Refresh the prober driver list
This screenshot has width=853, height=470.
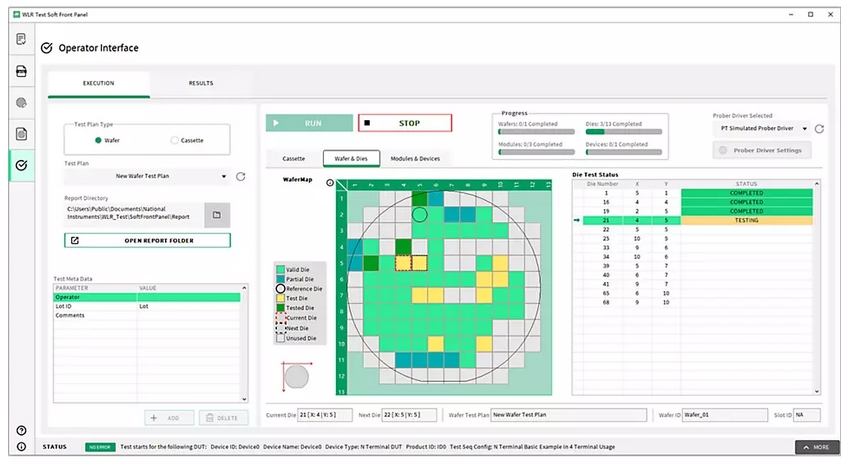(819, 129)
